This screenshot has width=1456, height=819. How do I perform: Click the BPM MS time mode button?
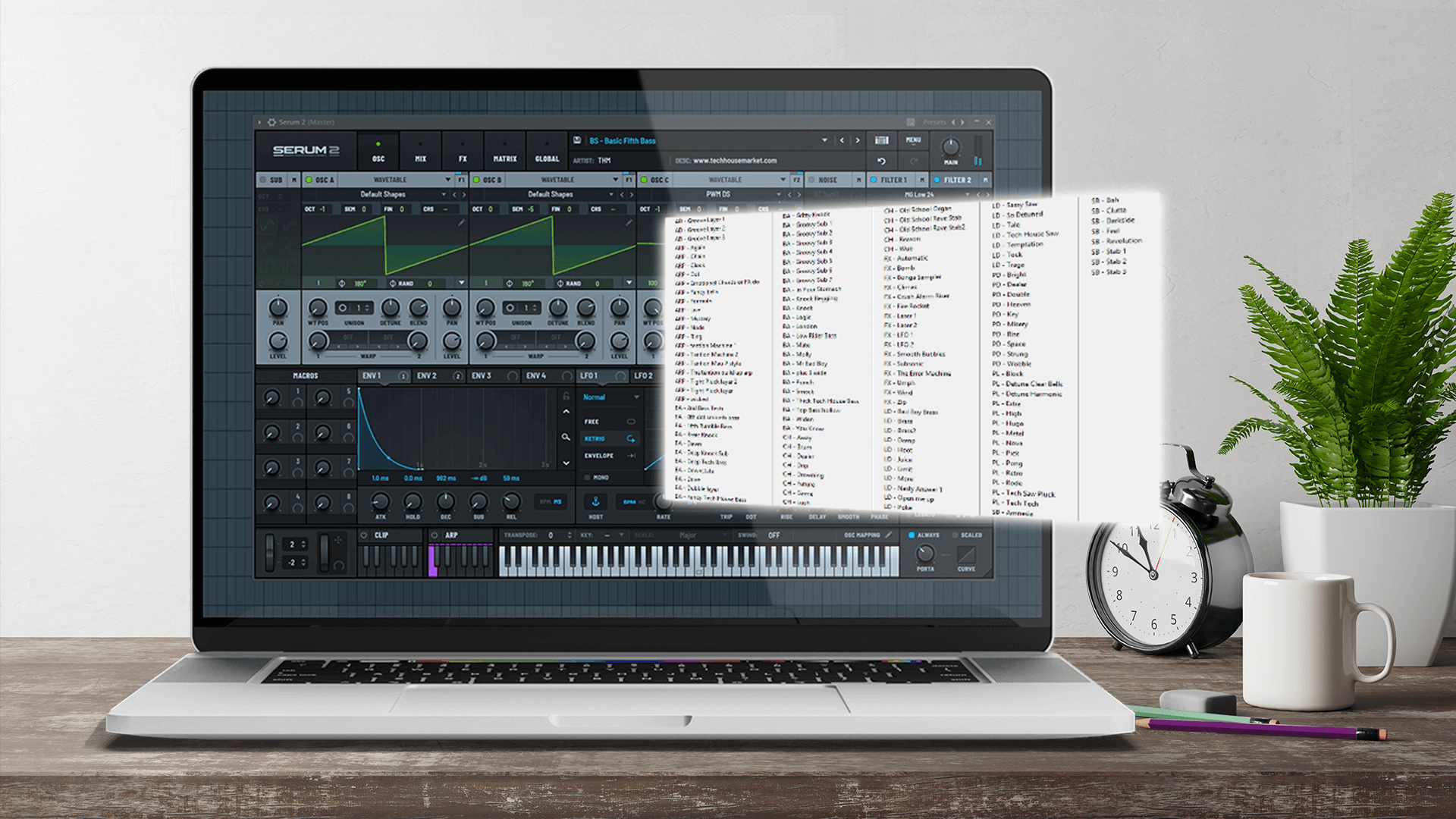click(551, 501)
